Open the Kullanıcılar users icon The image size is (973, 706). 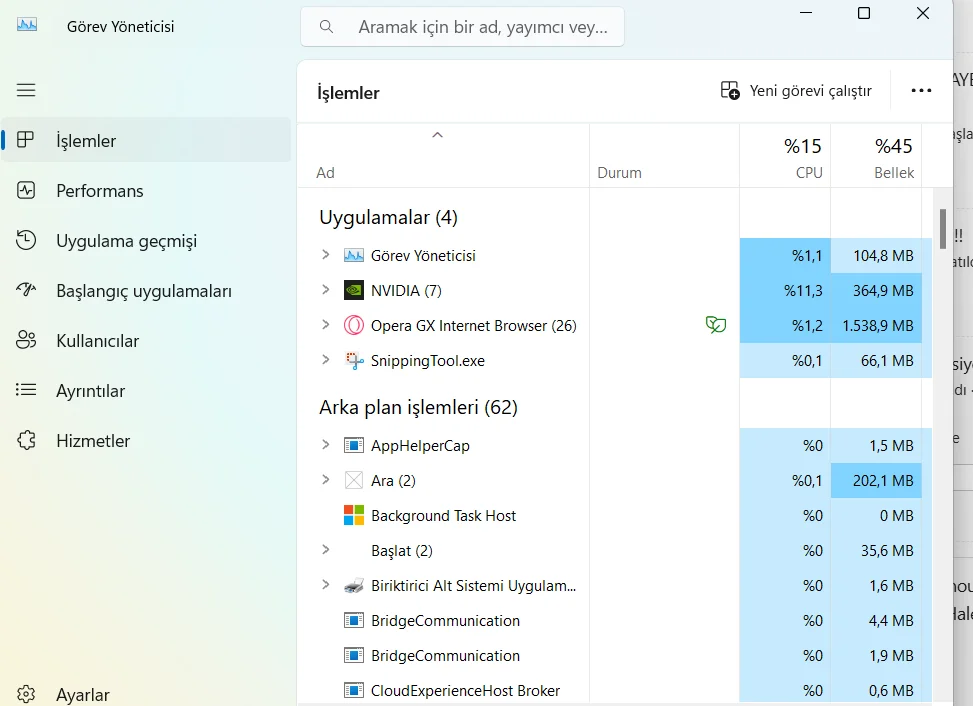coord(26,341)
